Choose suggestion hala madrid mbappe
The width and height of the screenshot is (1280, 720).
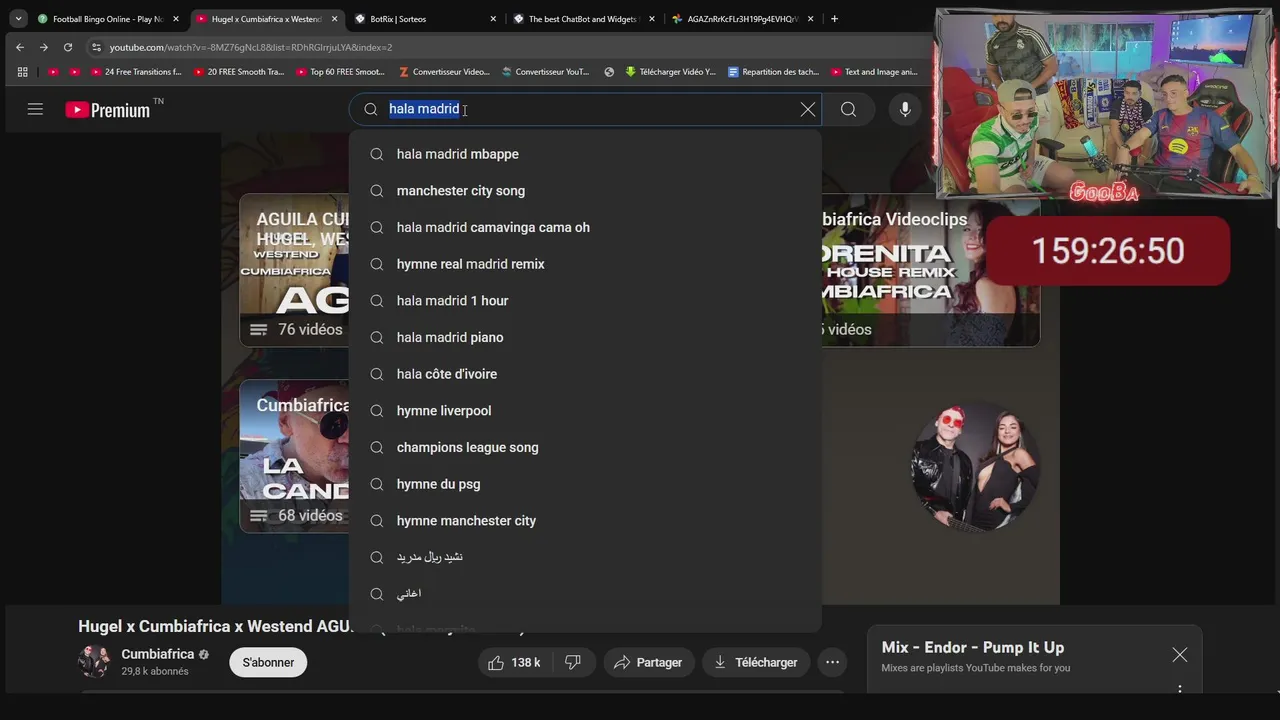(x=585, y=154)
